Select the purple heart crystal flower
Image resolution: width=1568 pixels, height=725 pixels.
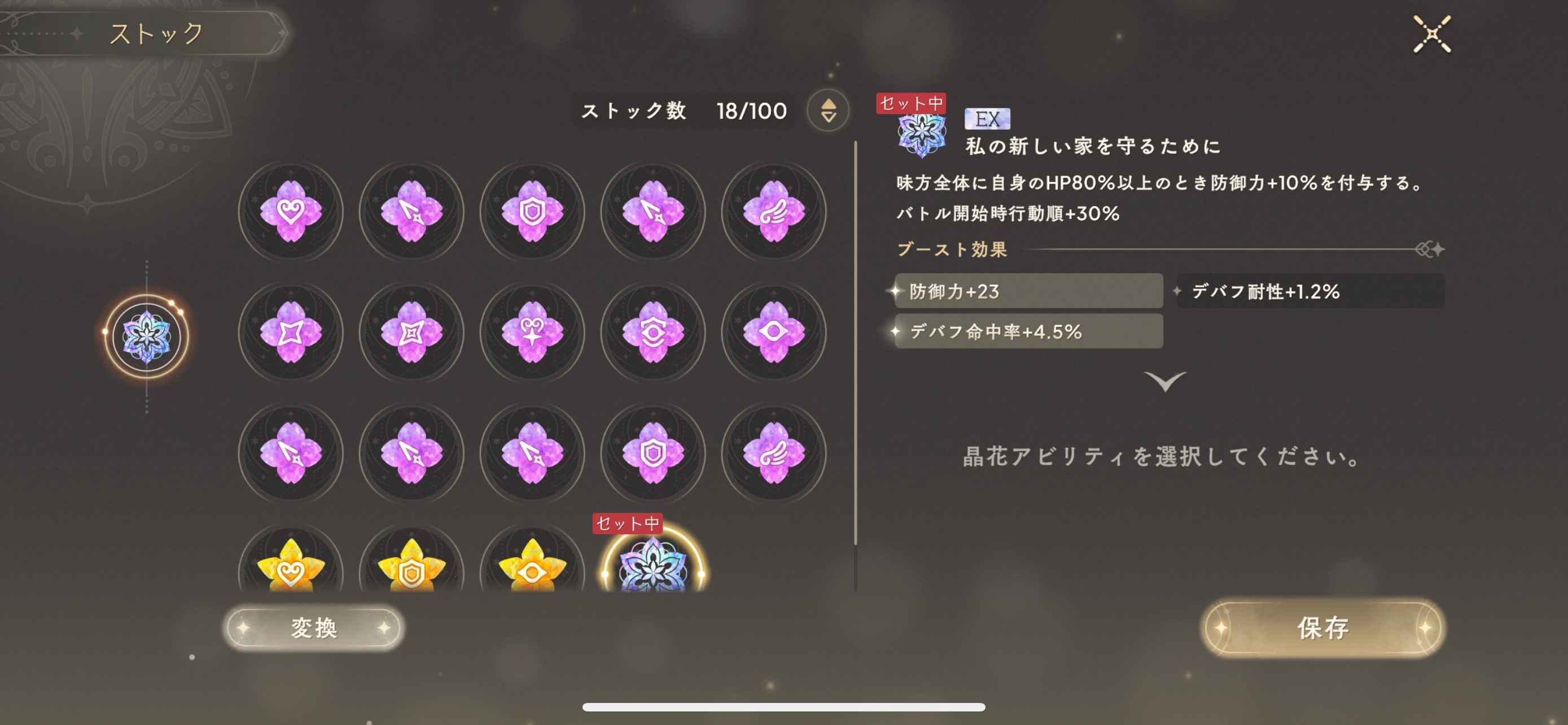pos(290,212)
